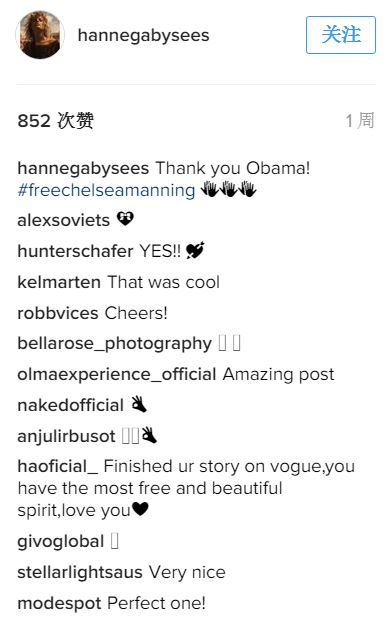
Task: Open the 1 周 post timestamp
Action: (360, 120)
